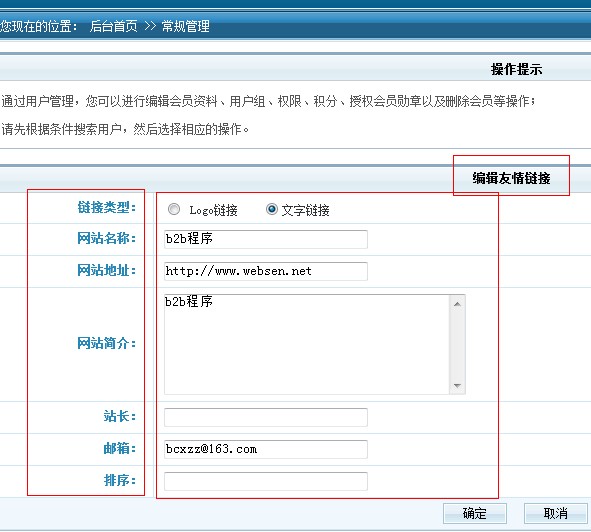Click the hint line starting 请先根据条件搜索用户
This screenshot has height=532, width=591.
125,129
